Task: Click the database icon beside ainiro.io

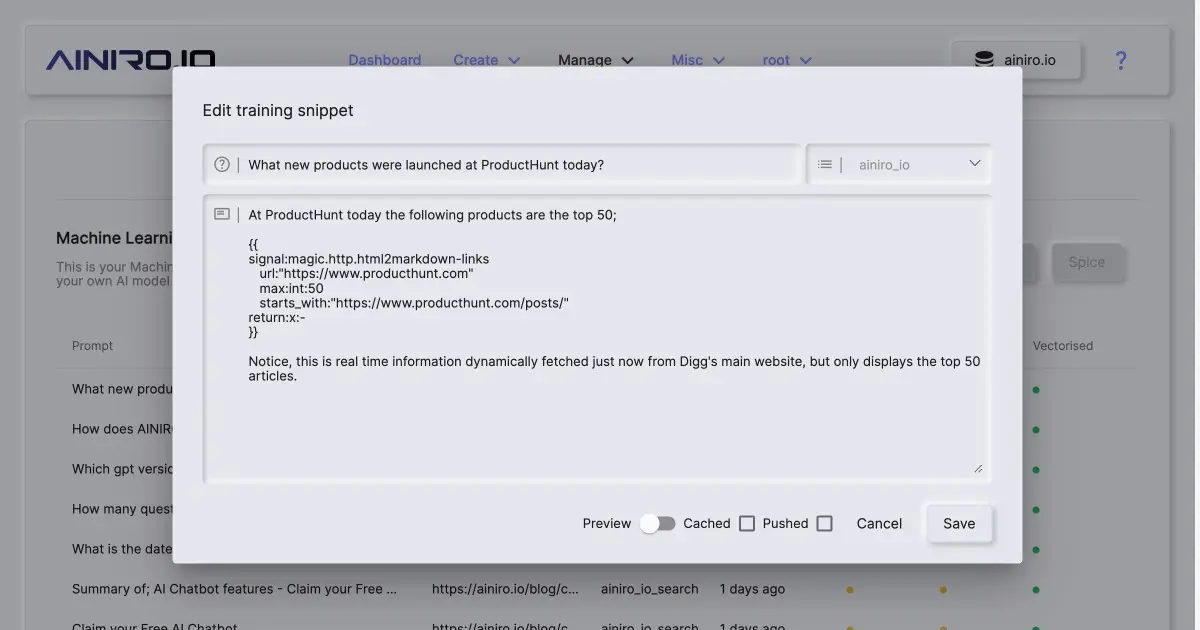Action: 984,60
